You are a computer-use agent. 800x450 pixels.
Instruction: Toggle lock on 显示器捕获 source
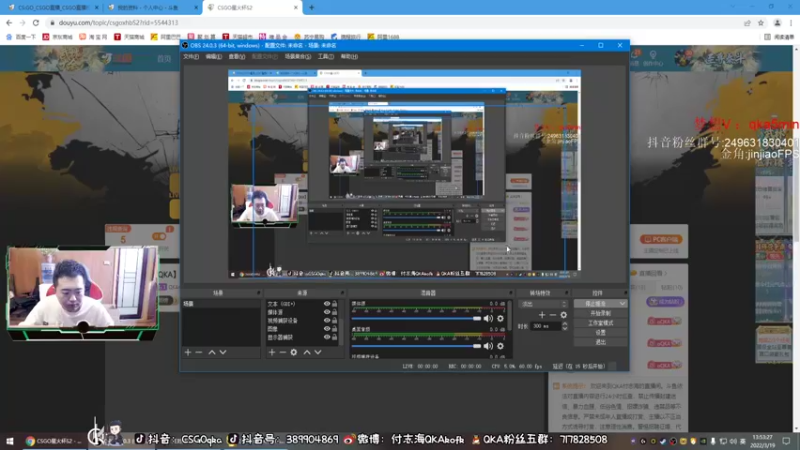tap(335, 337)
